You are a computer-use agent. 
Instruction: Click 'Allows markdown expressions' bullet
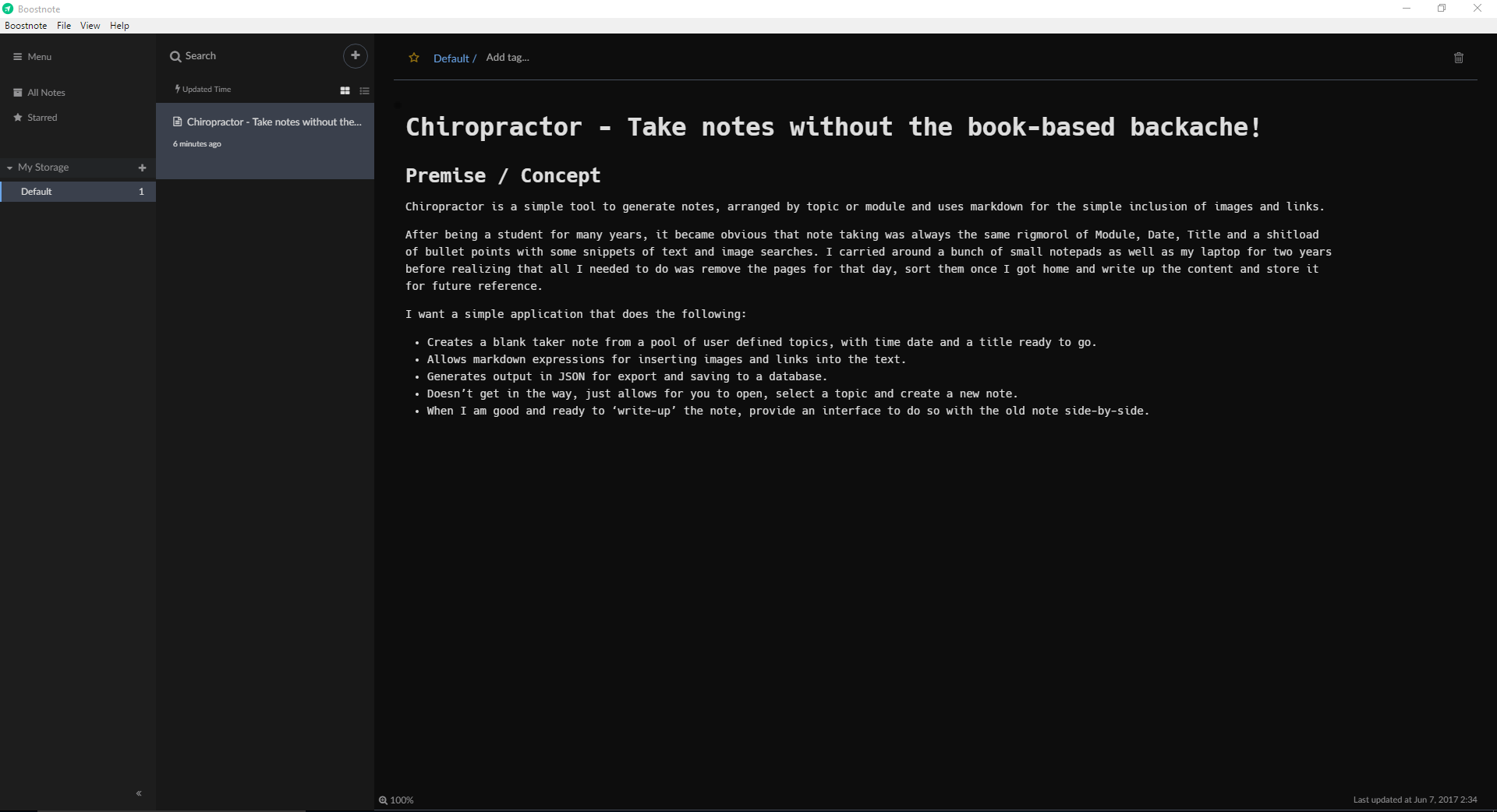[x=667, y=359]
